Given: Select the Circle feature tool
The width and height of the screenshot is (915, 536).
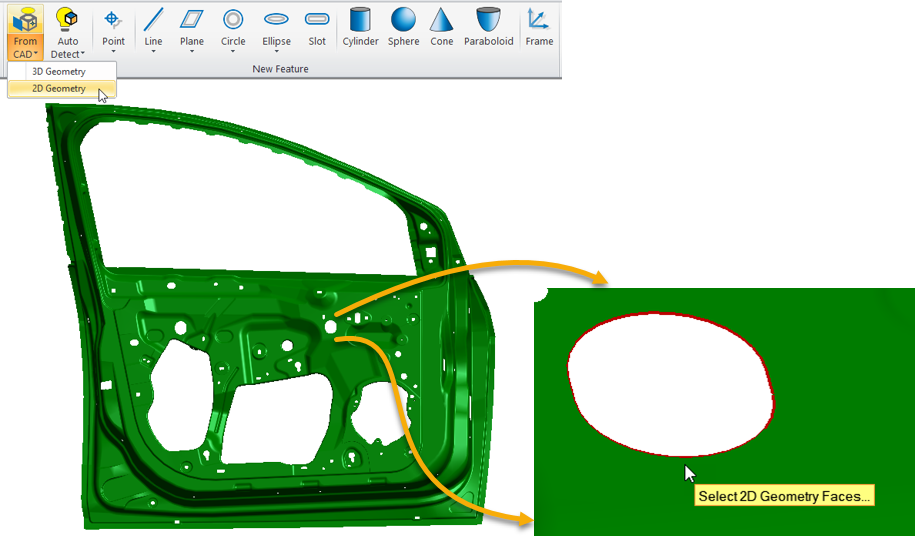Looking at the screenshot, I should [x=233, y=27].
